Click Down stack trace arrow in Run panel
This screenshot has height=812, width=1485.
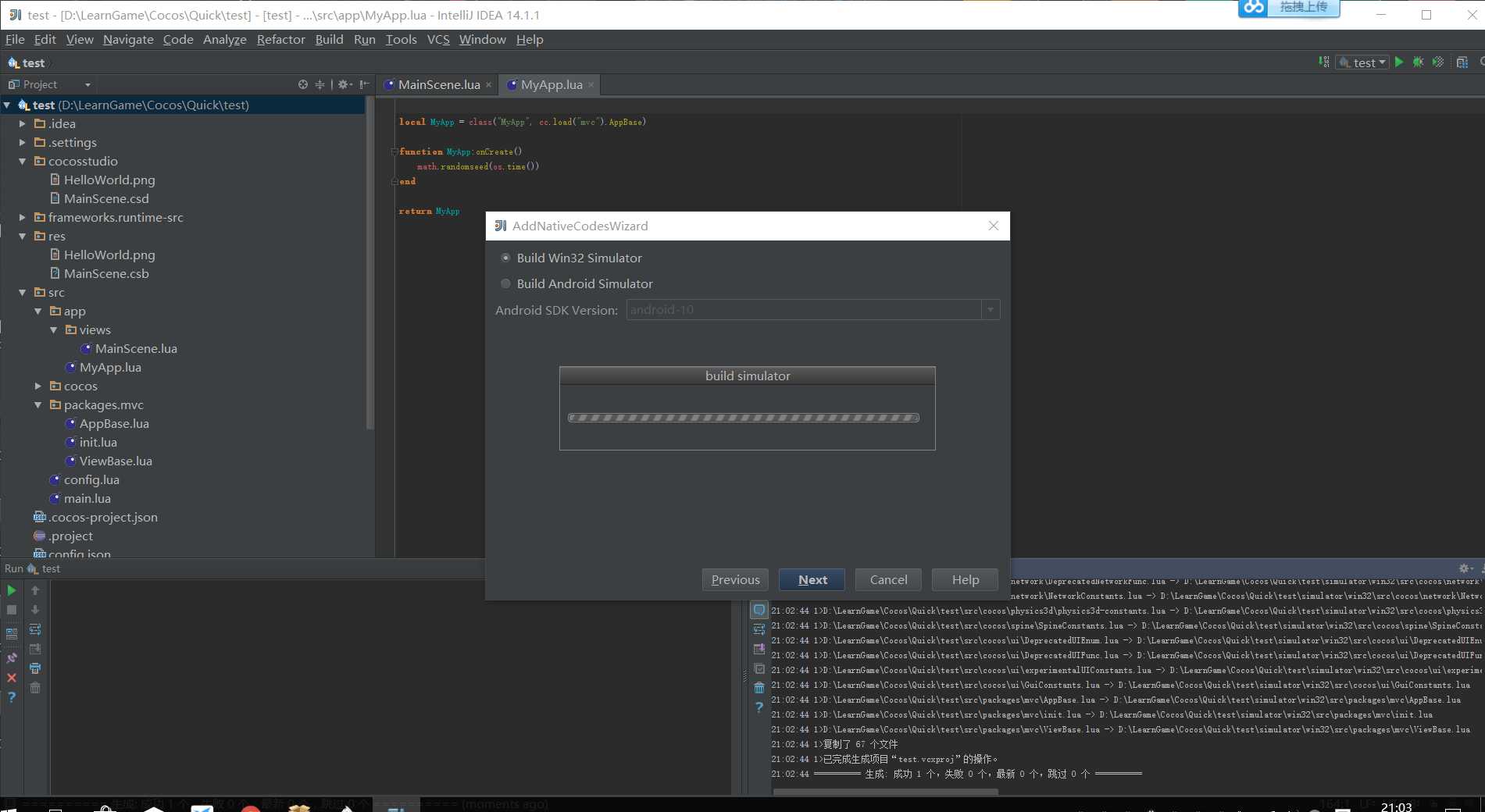(35, 610)
